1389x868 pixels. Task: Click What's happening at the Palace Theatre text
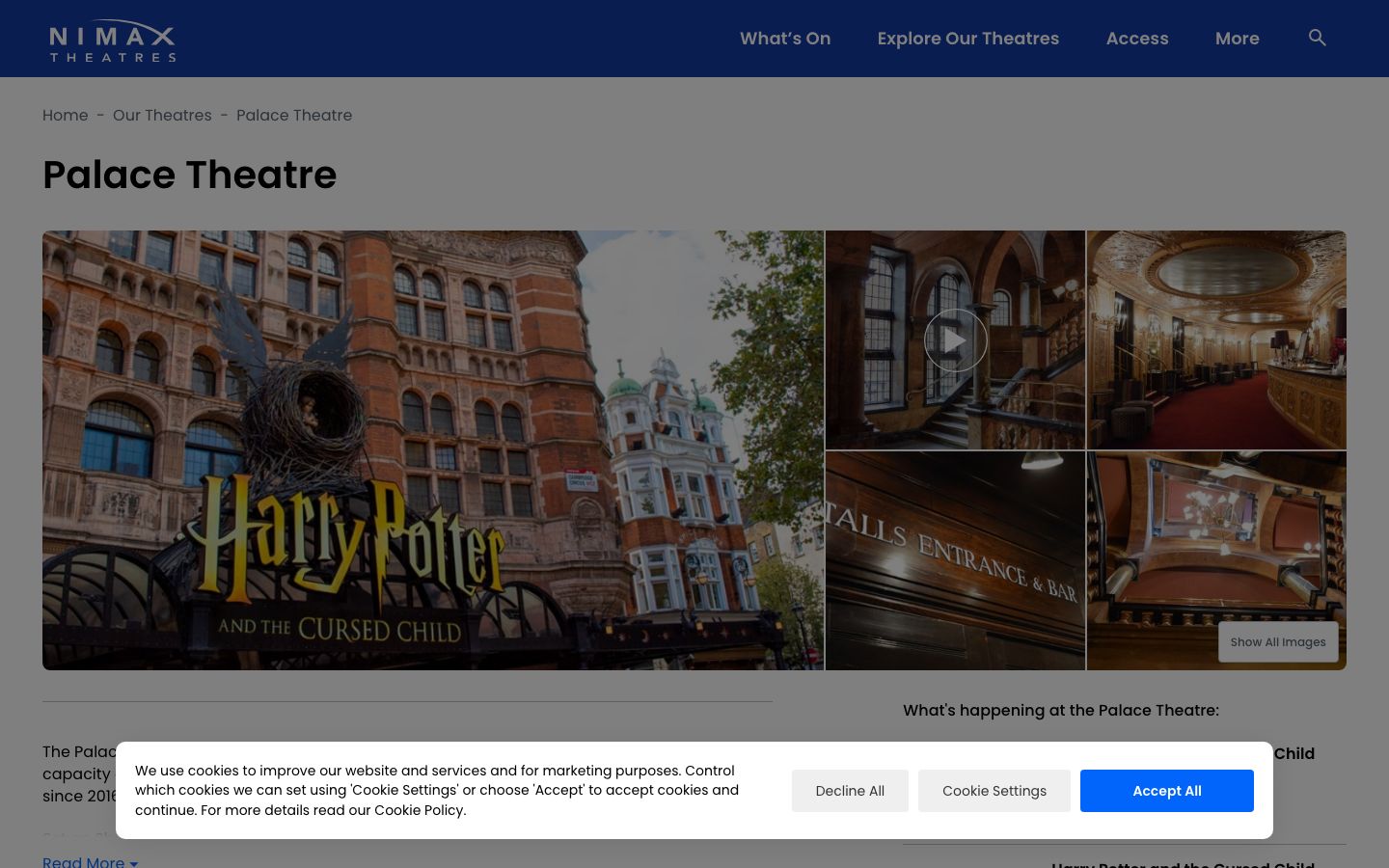[1061, 710]
